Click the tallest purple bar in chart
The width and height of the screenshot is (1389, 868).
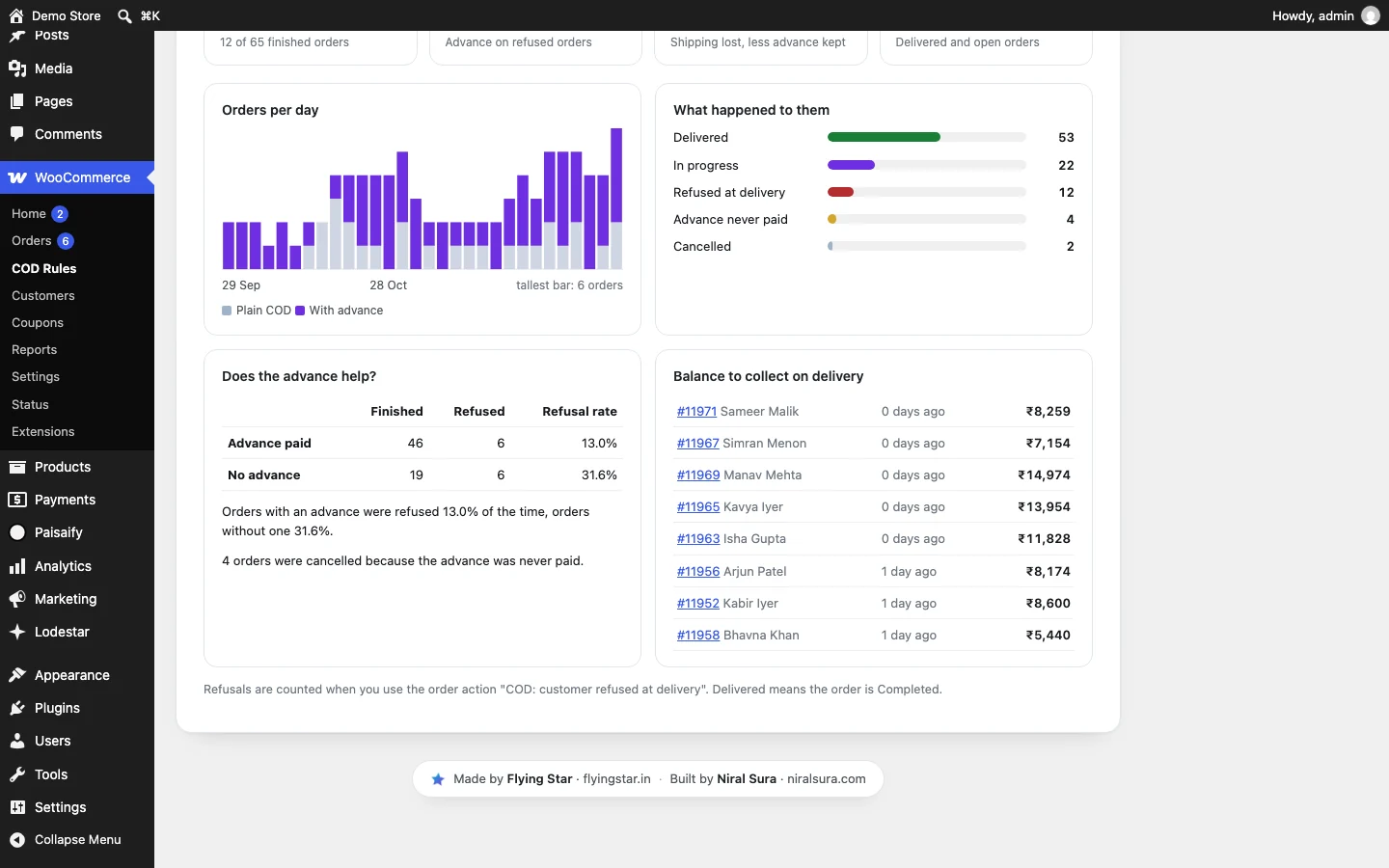click(x=616, y=176)
